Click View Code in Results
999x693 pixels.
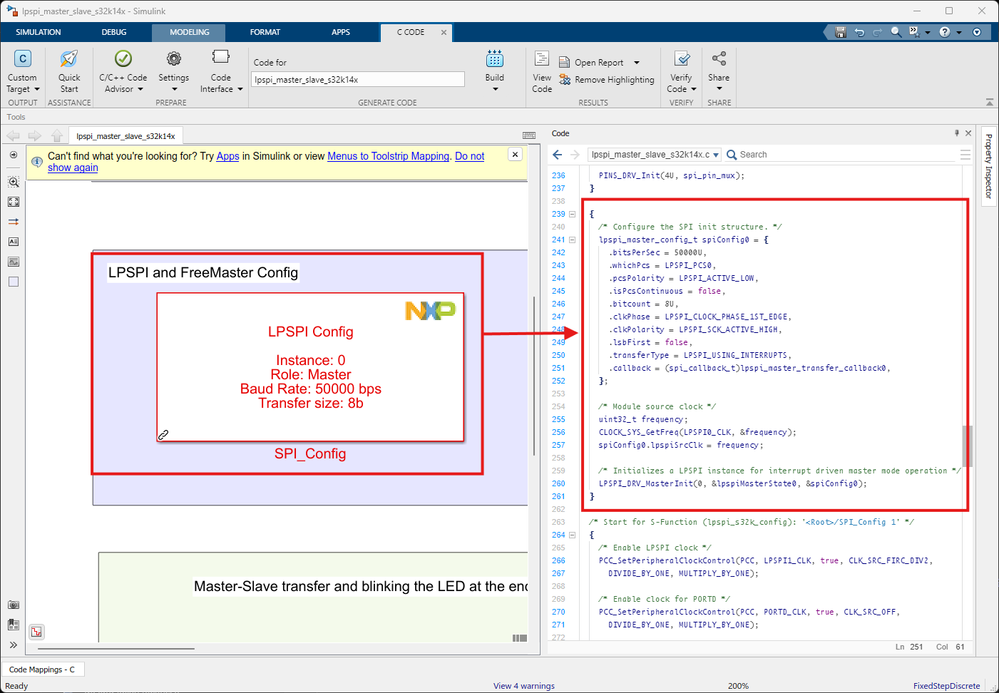pyautogui.click(x=542, y=72)
